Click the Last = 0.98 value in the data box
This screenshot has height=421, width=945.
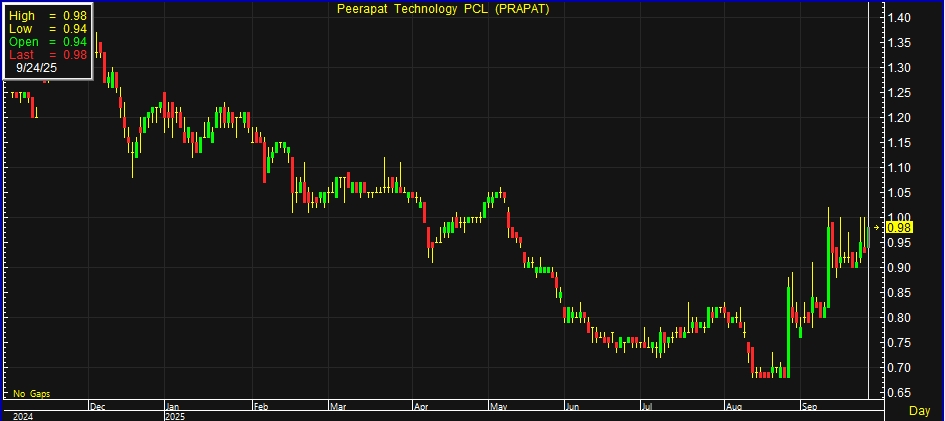48,55
